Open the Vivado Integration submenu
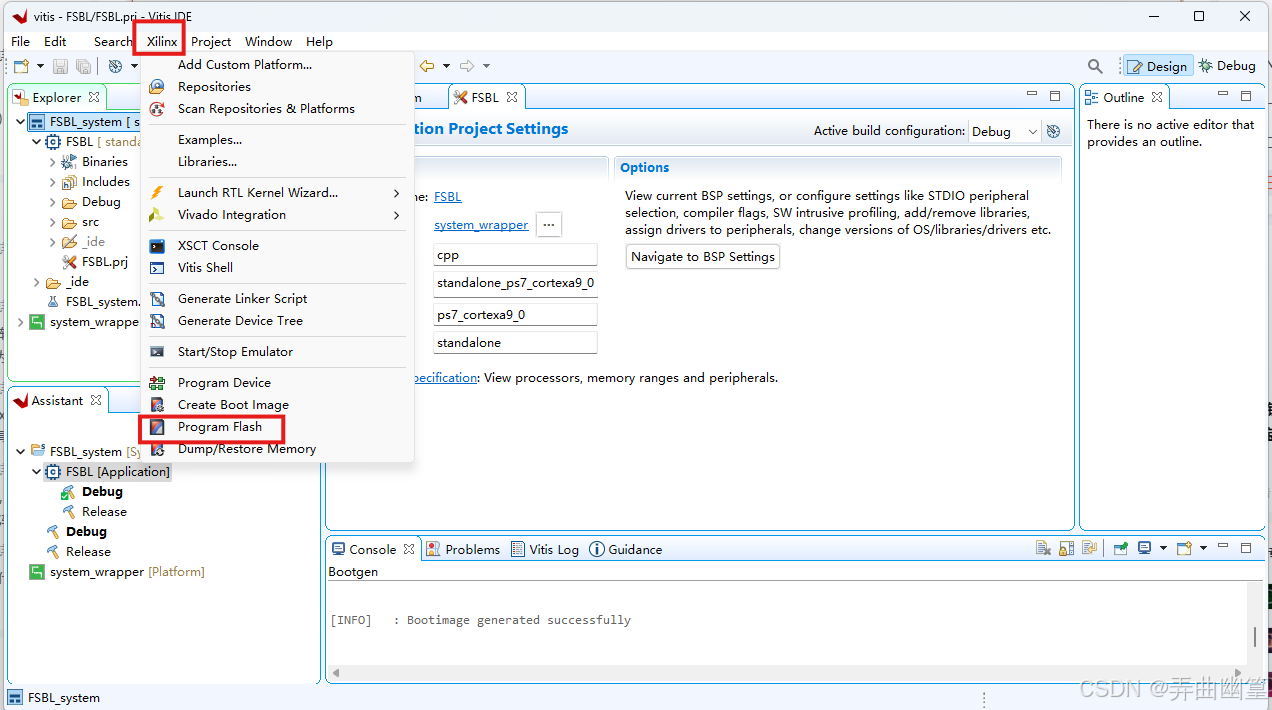This screenshot has width=1272, height=710. coord(277,215)
